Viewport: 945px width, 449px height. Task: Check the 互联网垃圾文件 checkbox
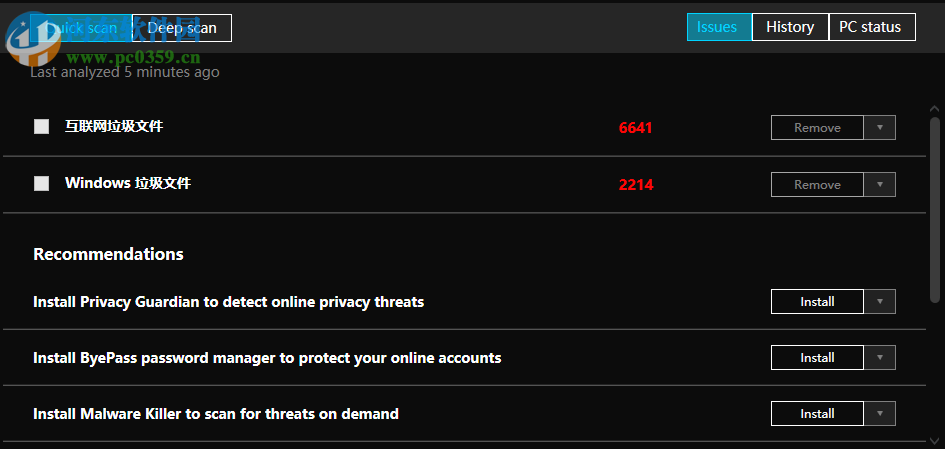click(41, 127)
